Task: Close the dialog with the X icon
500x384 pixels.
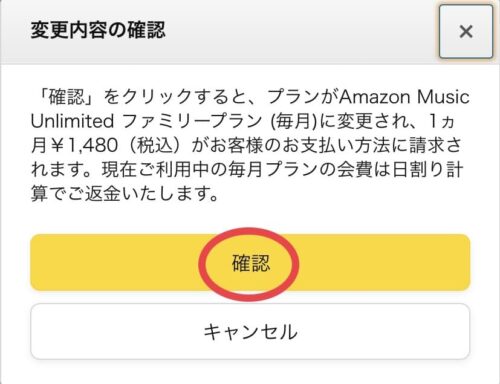Action: pos(466,32)
